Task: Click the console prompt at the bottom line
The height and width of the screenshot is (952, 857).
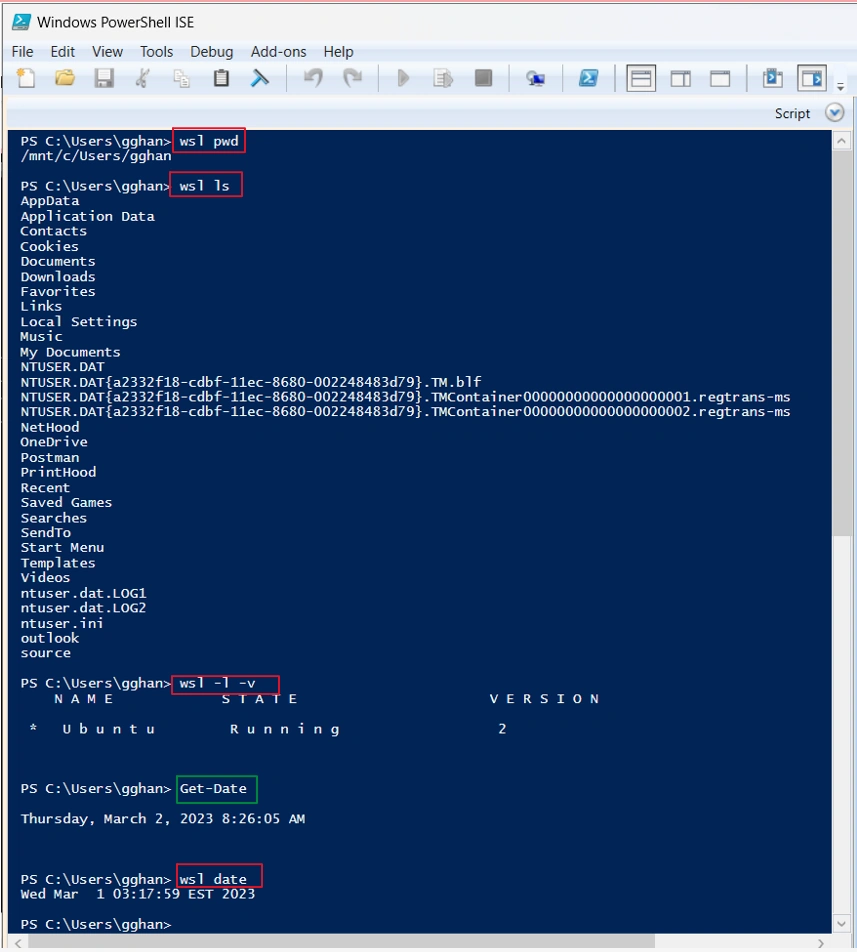Action: [x=96, y=924]
